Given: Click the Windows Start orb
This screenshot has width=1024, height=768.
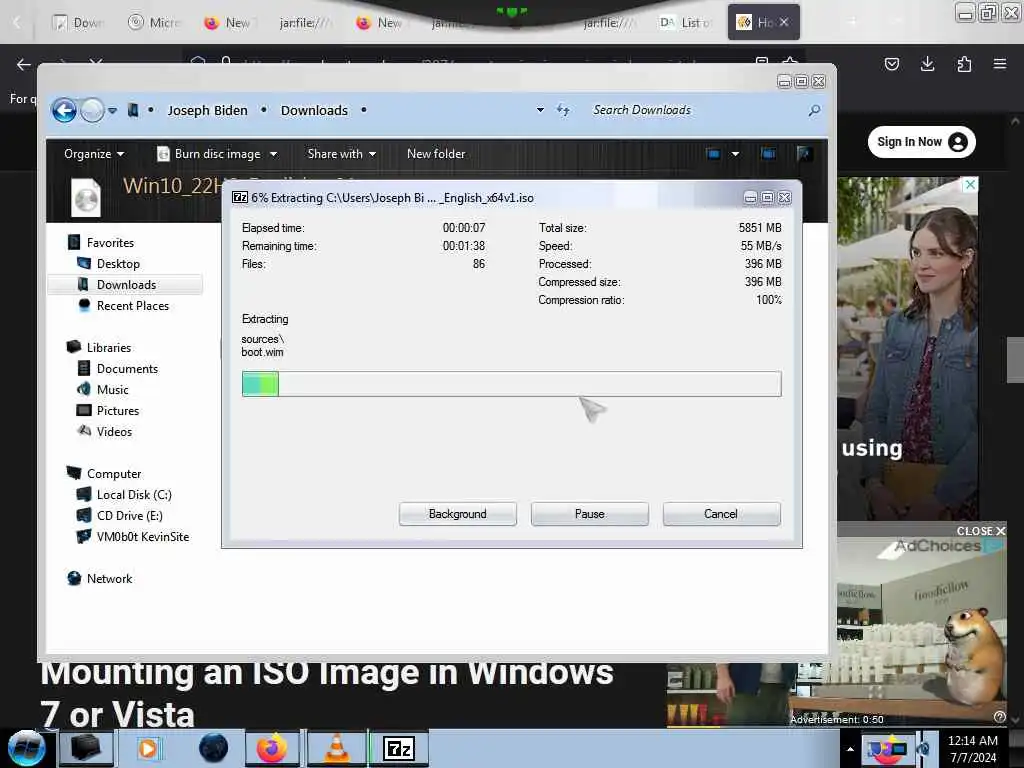Looking at the screenshot, I should click(x=26, y=748).
